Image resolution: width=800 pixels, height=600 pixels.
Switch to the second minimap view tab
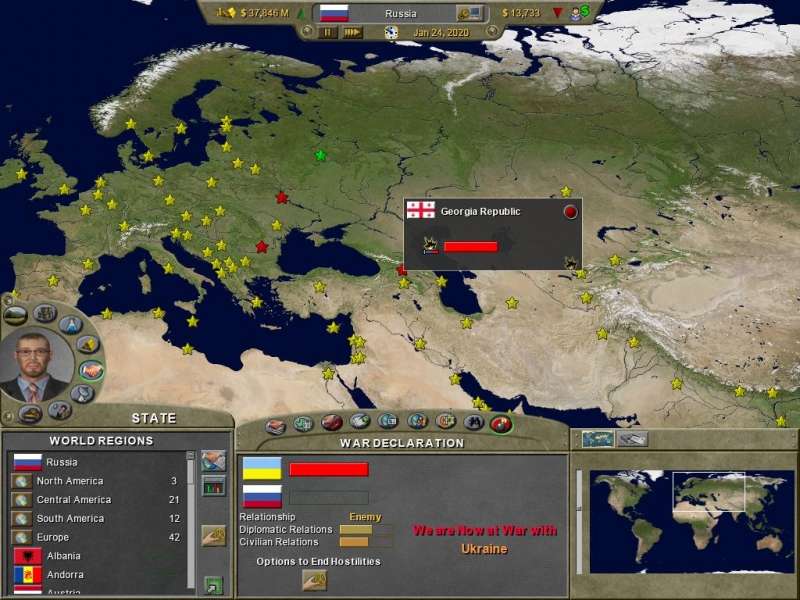coord(632,439)
